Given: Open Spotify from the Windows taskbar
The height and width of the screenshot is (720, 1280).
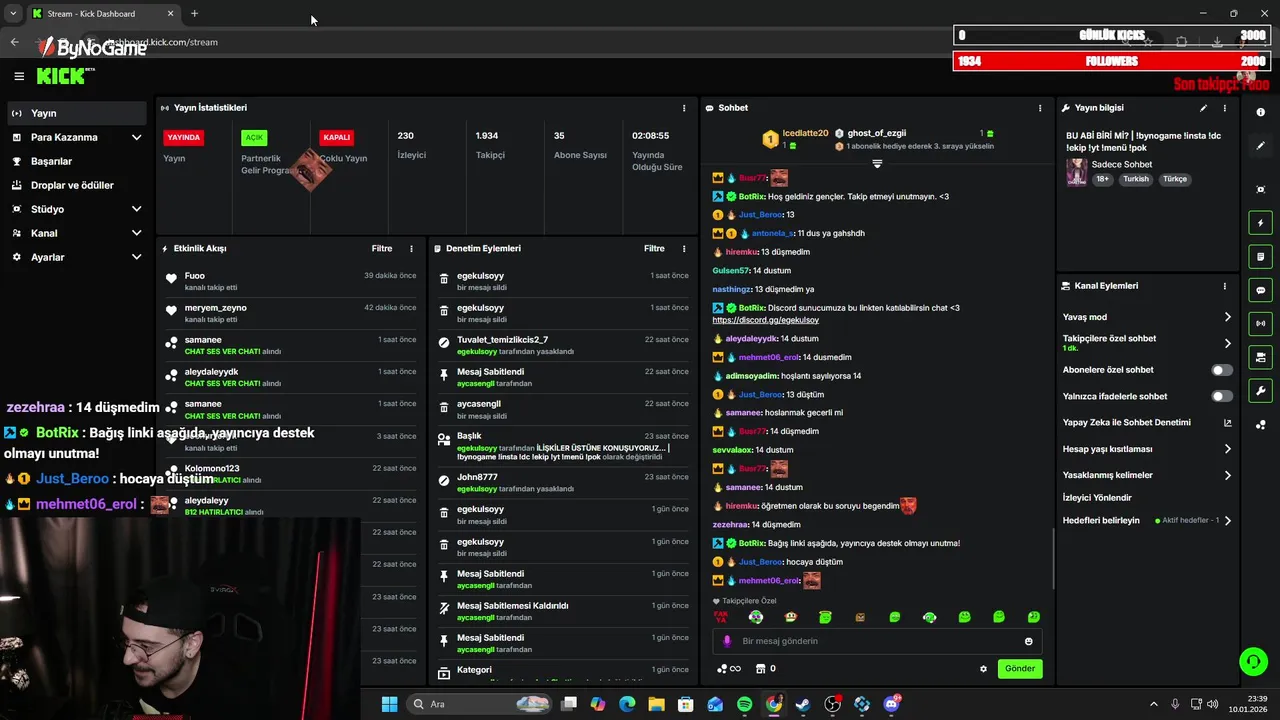Looking at the screenshot, I should coord(744,704).
